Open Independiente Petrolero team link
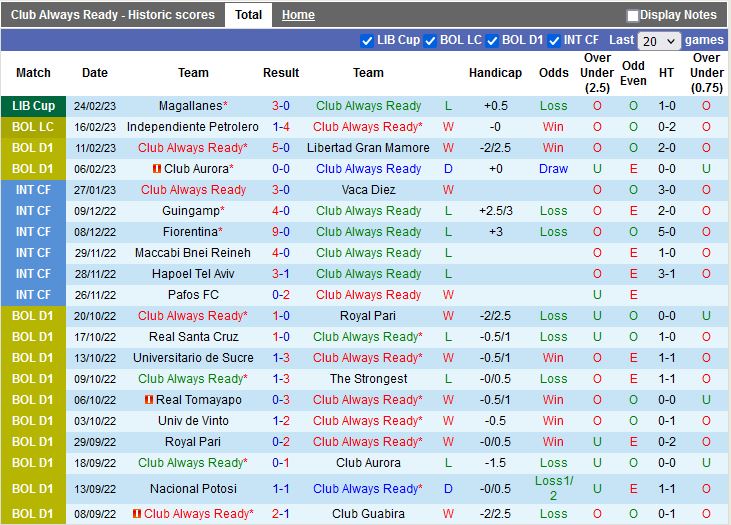The width and height of the screenshot is (731, 525). pos(193,127)
